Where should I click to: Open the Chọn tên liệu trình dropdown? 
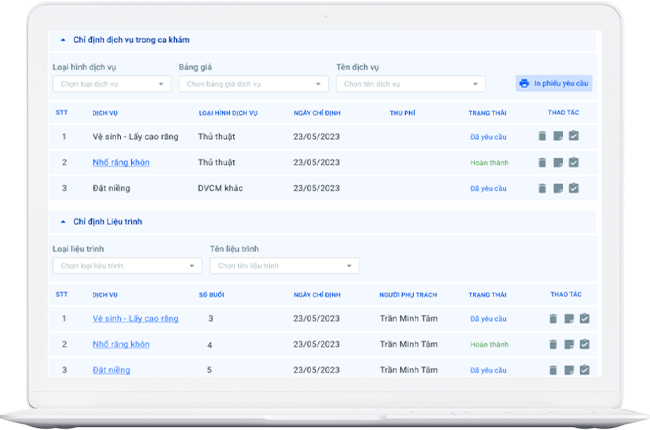pyautogui.click(x=284, y=266)
